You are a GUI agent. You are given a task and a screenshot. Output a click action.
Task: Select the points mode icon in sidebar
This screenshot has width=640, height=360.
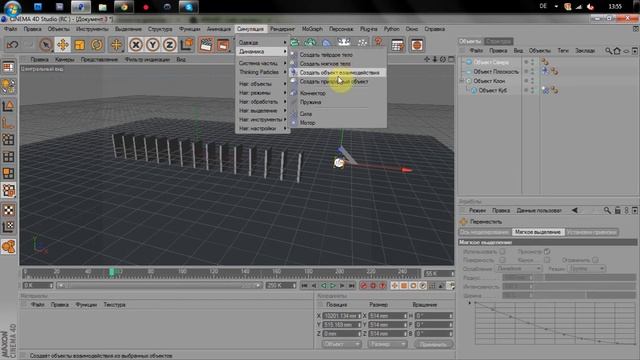[x=8, y=140]
